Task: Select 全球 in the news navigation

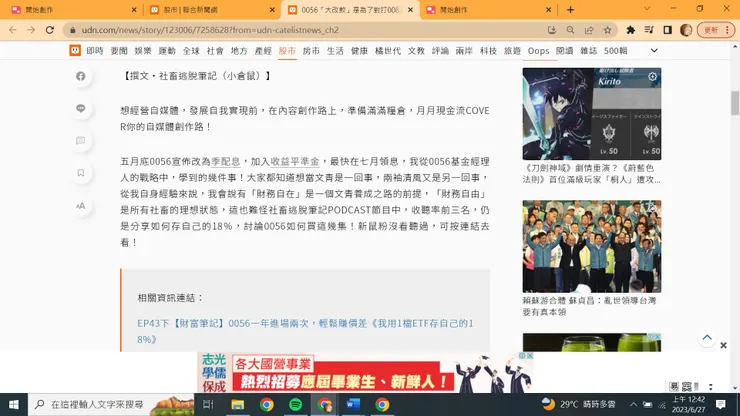Action: pos(191,51)
